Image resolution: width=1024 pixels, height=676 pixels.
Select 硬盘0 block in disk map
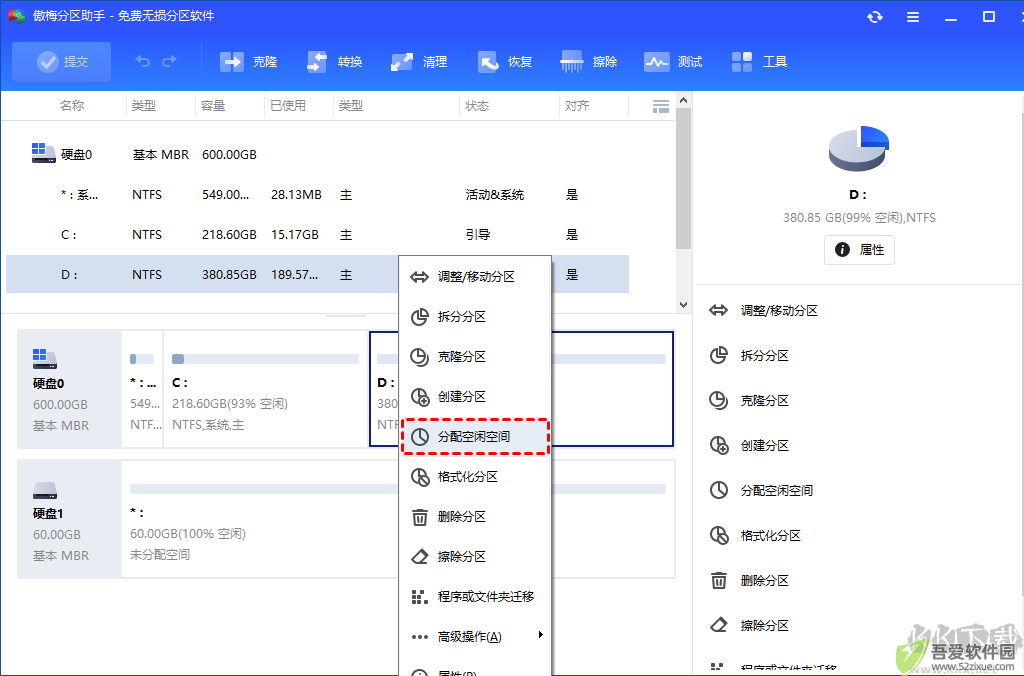pyautogui.click(x=69, y=389)
